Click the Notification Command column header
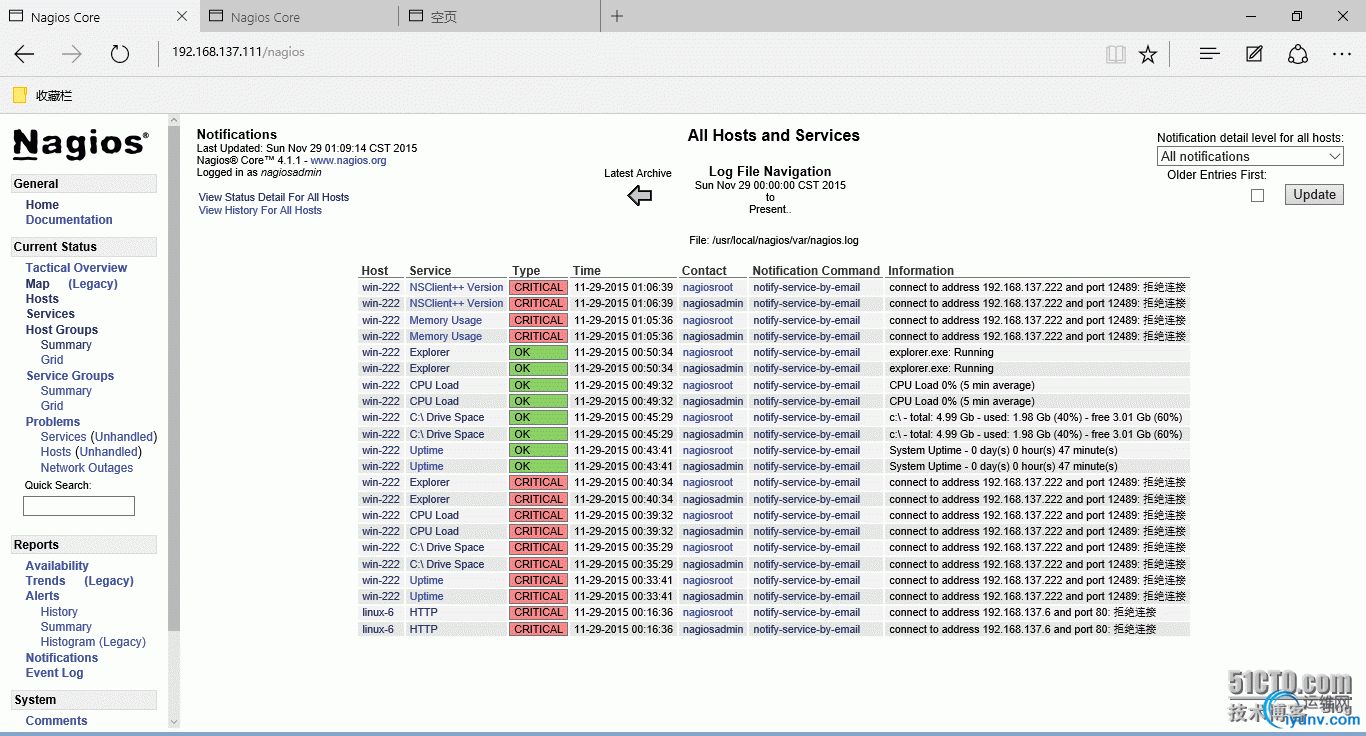 816,270
